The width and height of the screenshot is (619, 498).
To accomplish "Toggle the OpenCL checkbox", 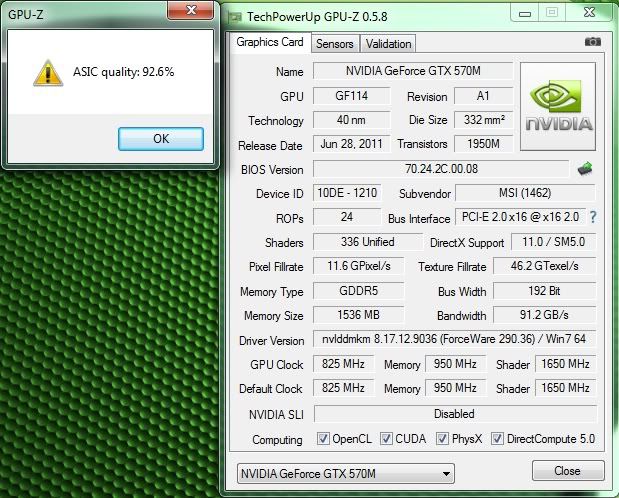I will (x=323, y=438).
